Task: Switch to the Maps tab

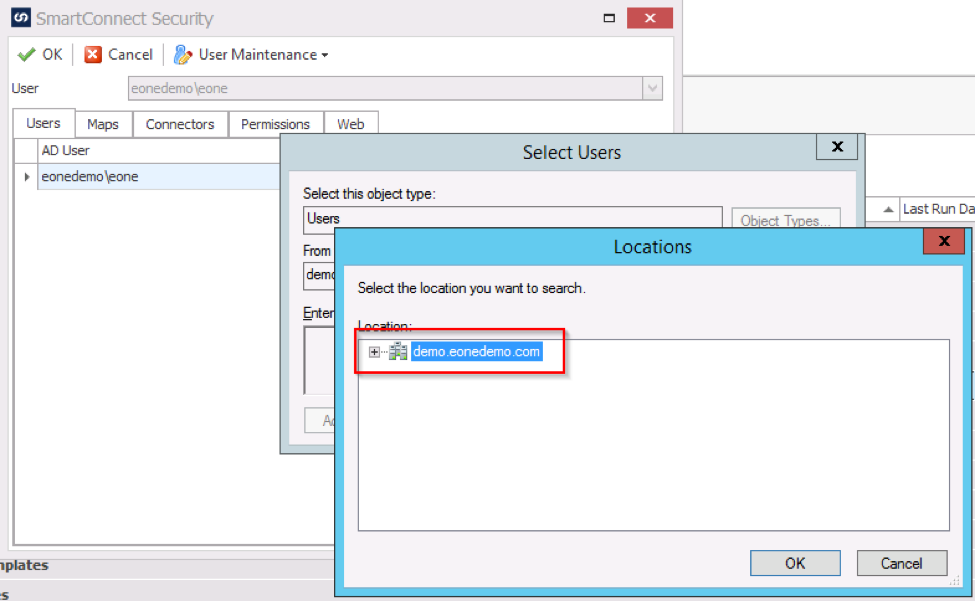Action: (x=103, y=124)
